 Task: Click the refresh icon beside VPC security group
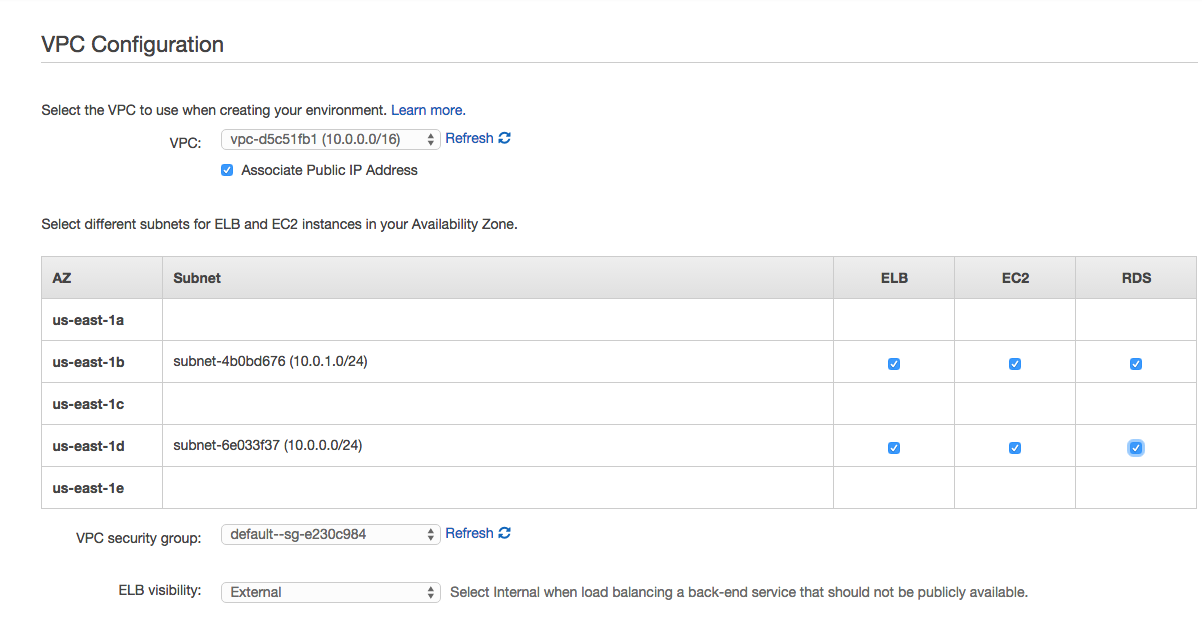pos(504,533)
